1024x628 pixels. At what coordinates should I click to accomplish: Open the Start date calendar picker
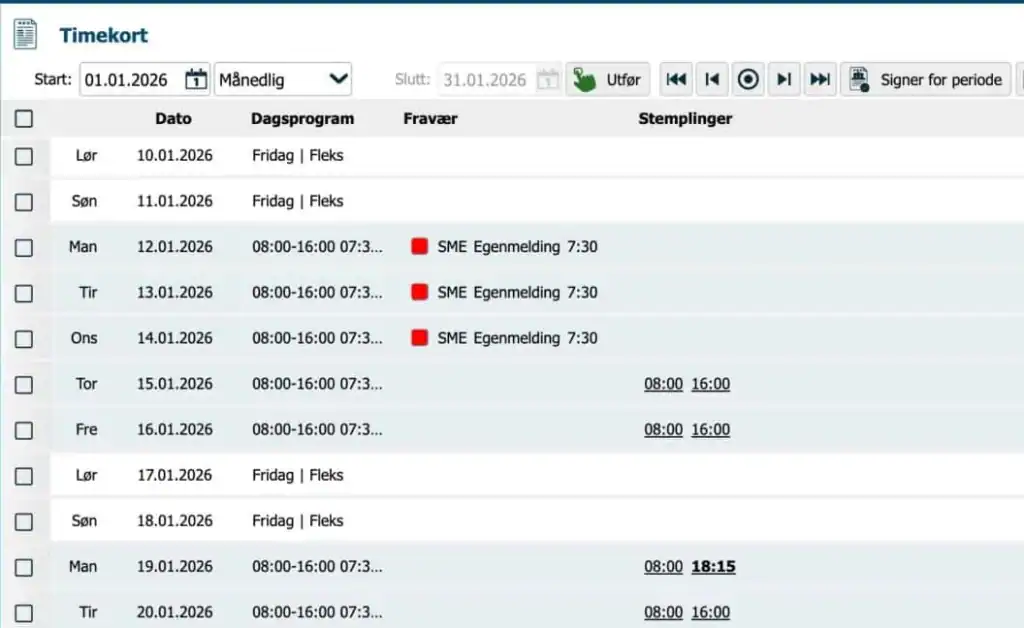[x=195, y=80]
